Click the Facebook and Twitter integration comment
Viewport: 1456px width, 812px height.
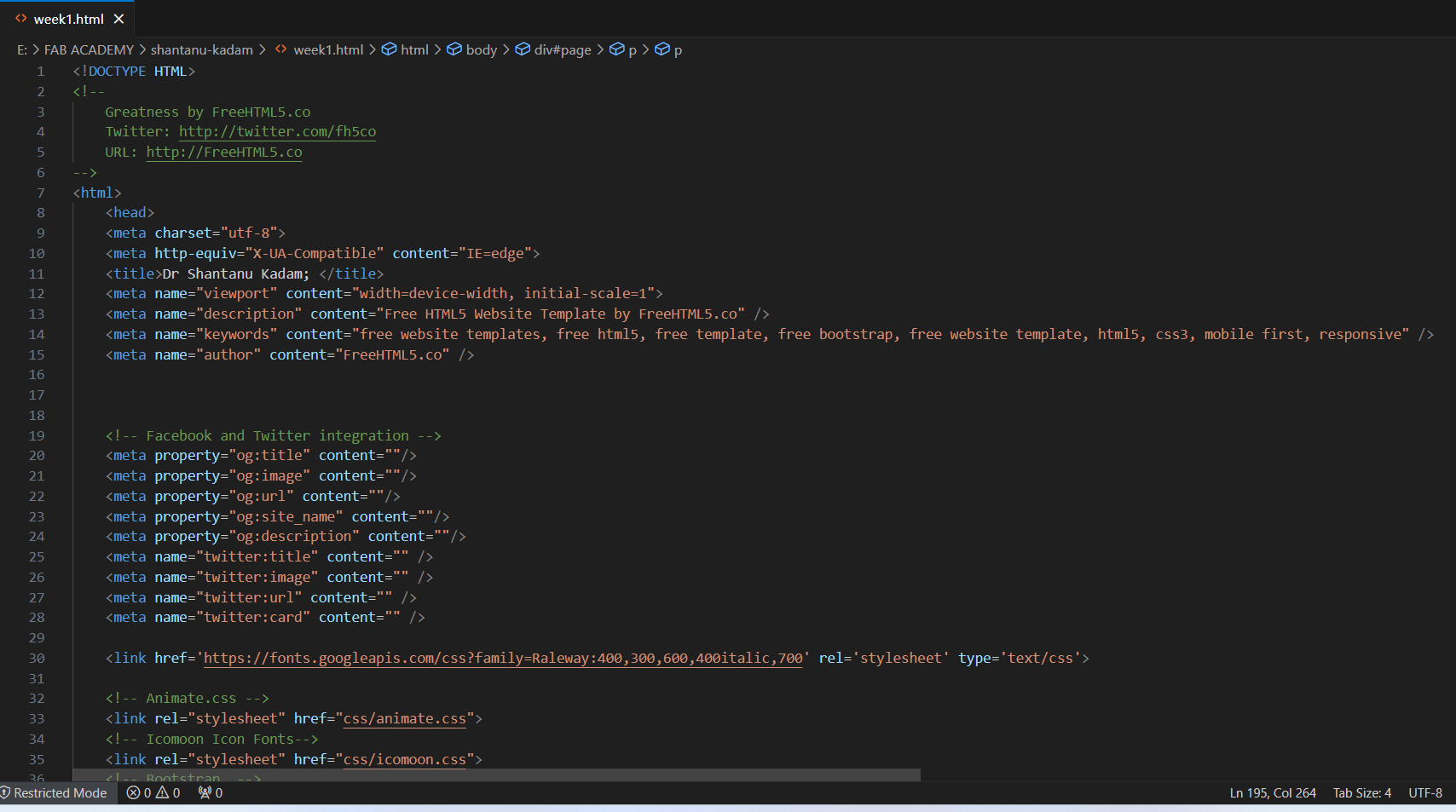pos(274,435)
